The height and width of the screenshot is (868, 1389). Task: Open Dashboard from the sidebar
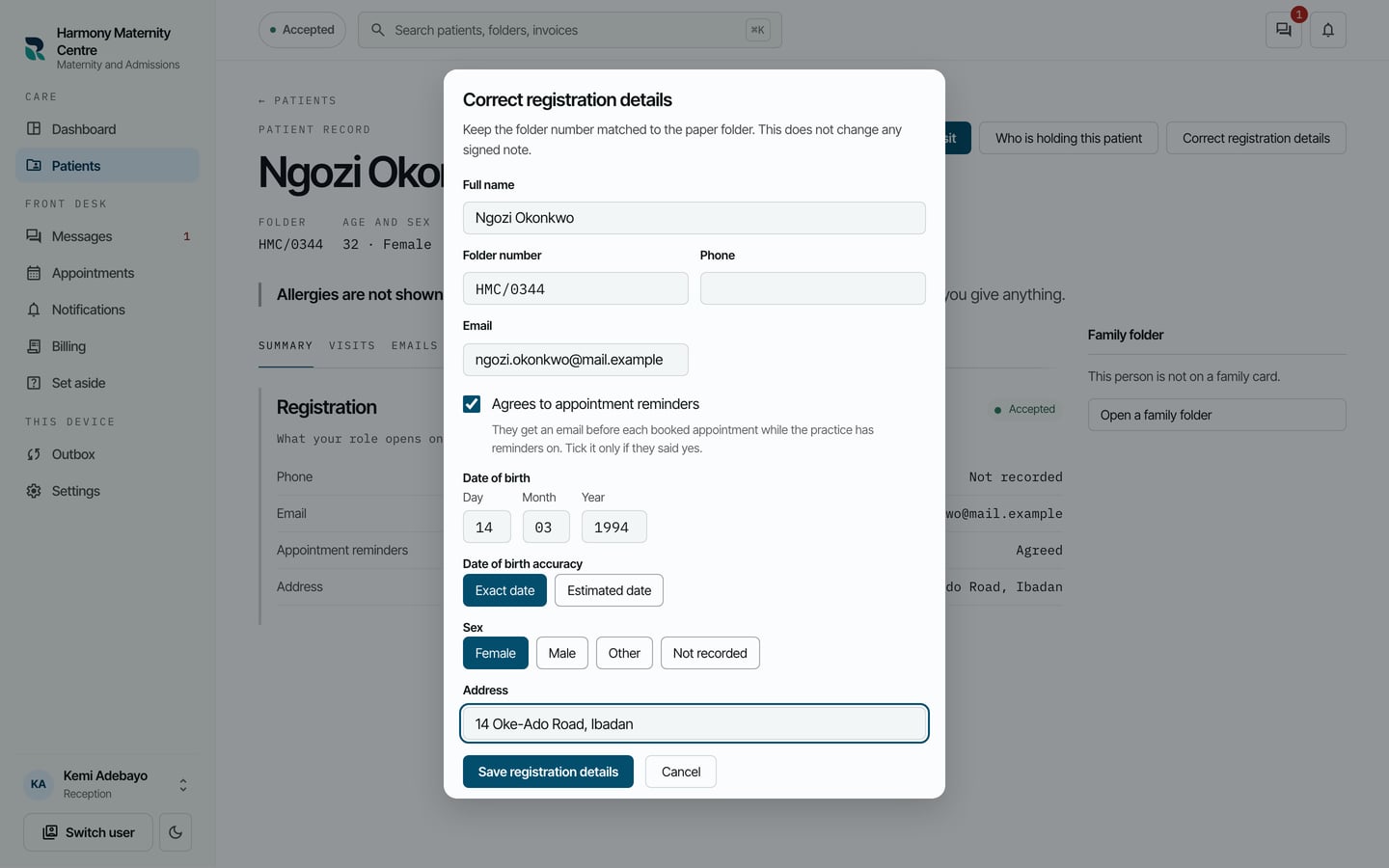107,129
